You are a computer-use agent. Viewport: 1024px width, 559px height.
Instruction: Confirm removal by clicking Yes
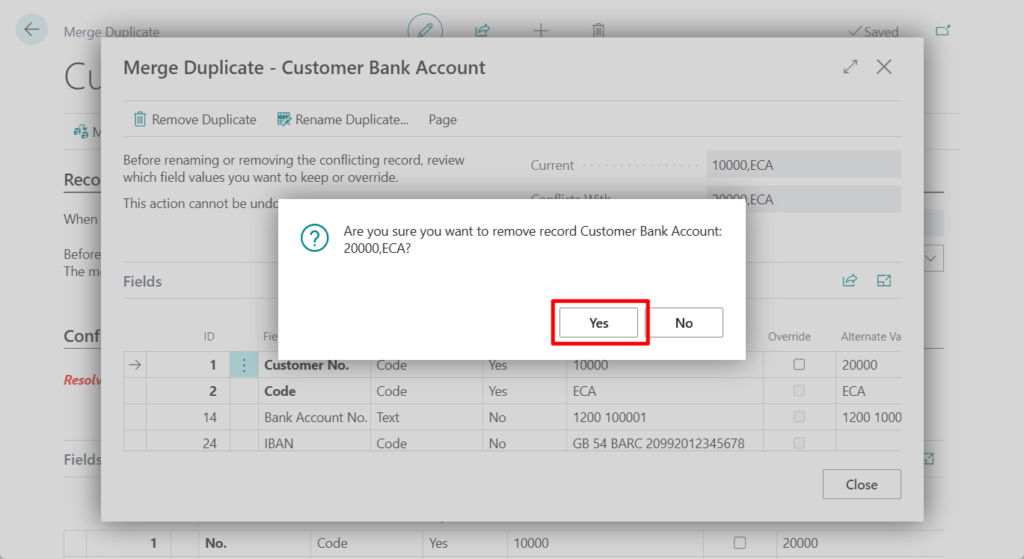coord(598,323)
